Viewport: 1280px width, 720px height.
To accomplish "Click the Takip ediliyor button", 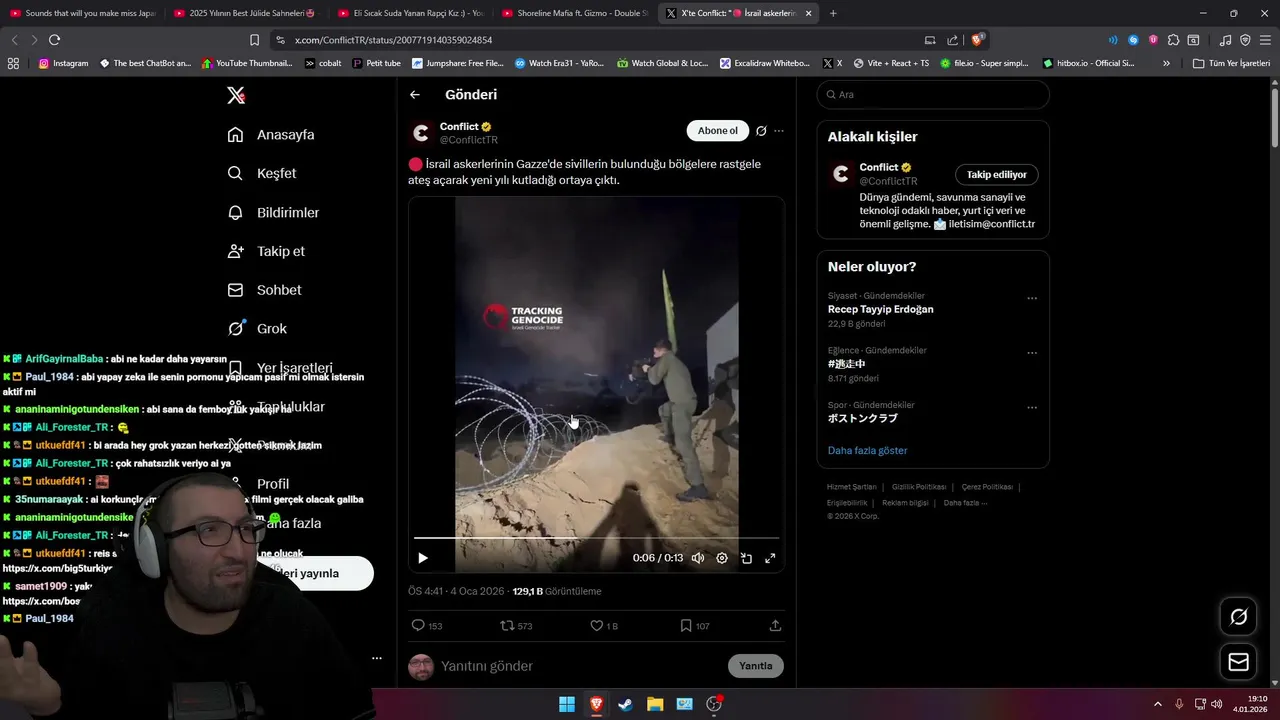I will 997,175.
